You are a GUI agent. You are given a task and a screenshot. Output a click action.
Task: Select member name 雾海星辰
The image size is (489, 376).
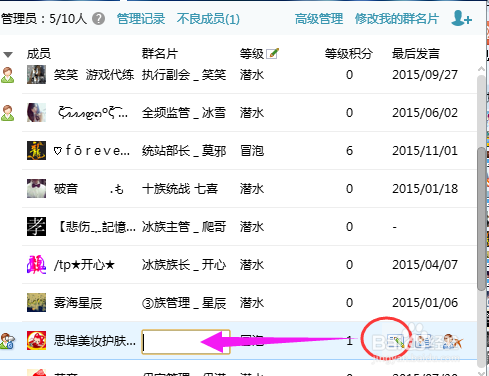tap(78, 303)
